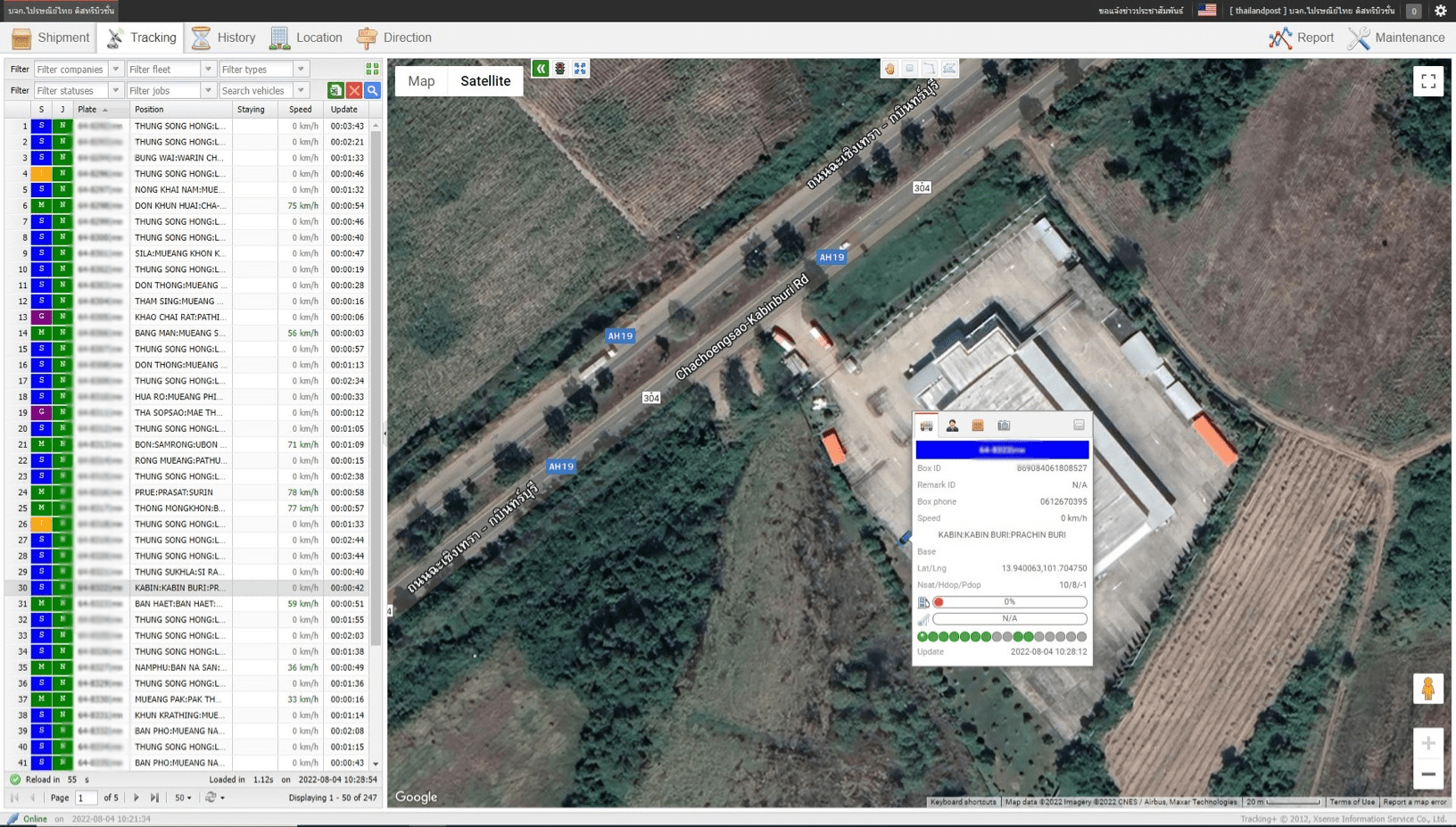Click the Terms of Use link

[1352, 802]
